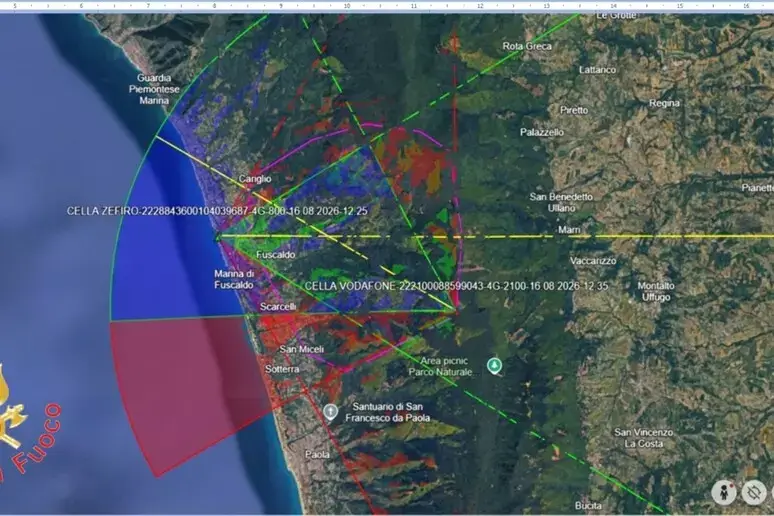Click the San Vincenzo La Costa label
774x516 pixels.
coord(644,438)
